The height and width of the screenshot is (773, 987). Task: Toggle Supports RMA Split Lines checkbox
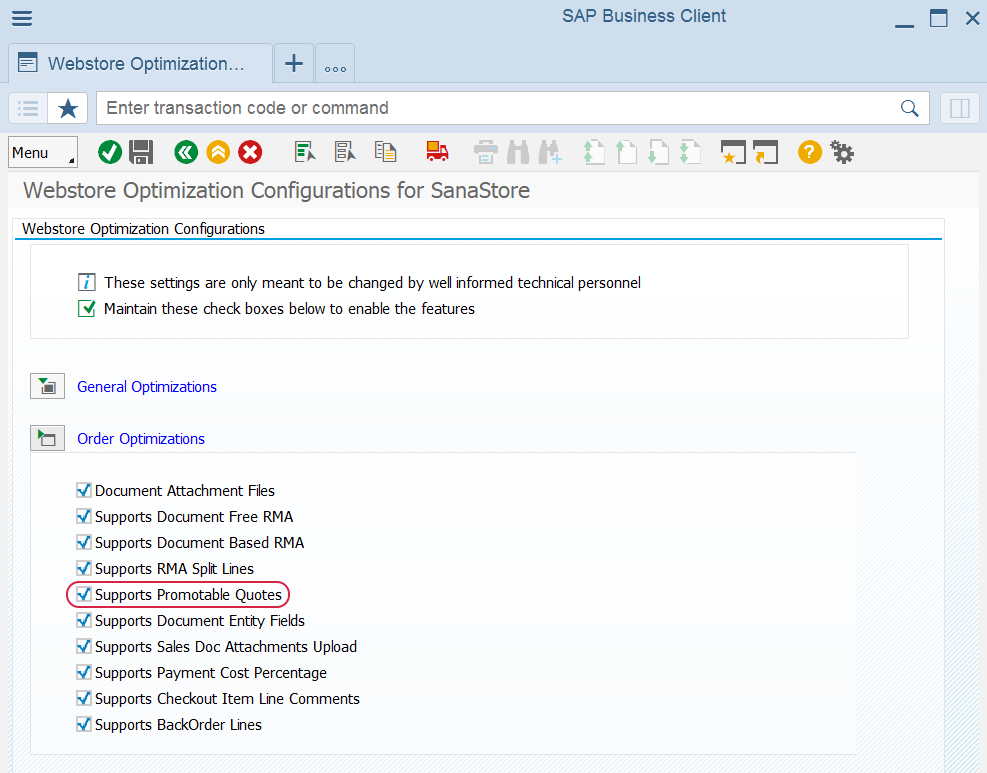(x=84, y=568)
